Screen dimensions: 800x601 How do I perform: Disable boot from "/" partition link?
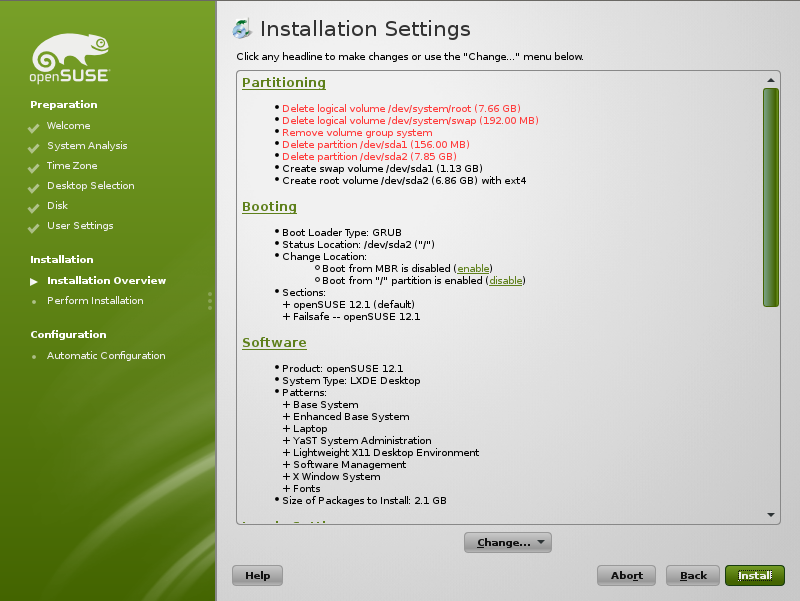[x=506, y=281]
